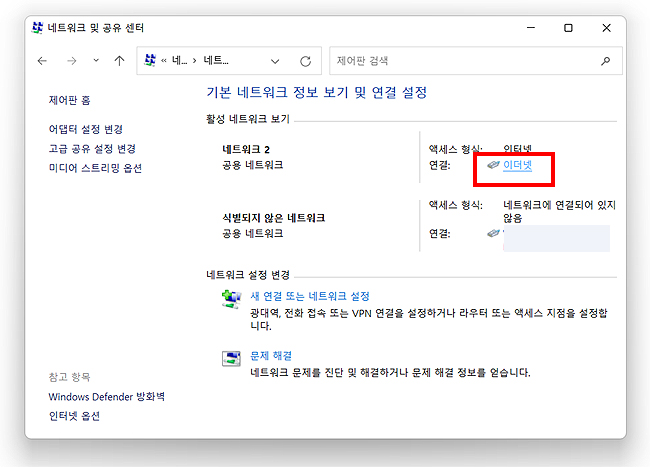This screenshot has width=650, height=467.
Task: Open Windows Defender 방화벽 link
Action: [107, 397]
